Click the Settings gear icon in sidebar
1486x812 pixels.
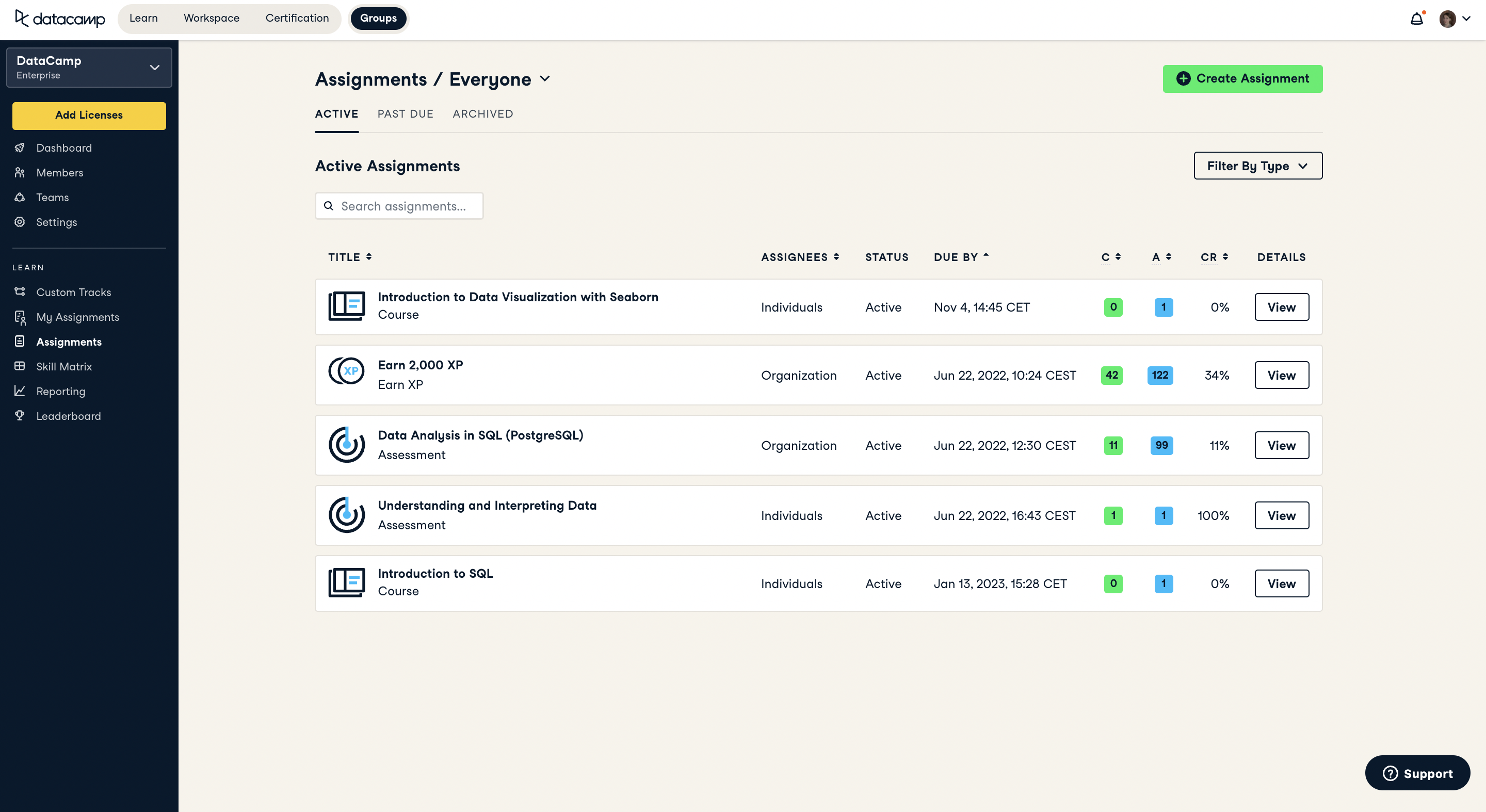pyautogui.click(x=20, y=222)
